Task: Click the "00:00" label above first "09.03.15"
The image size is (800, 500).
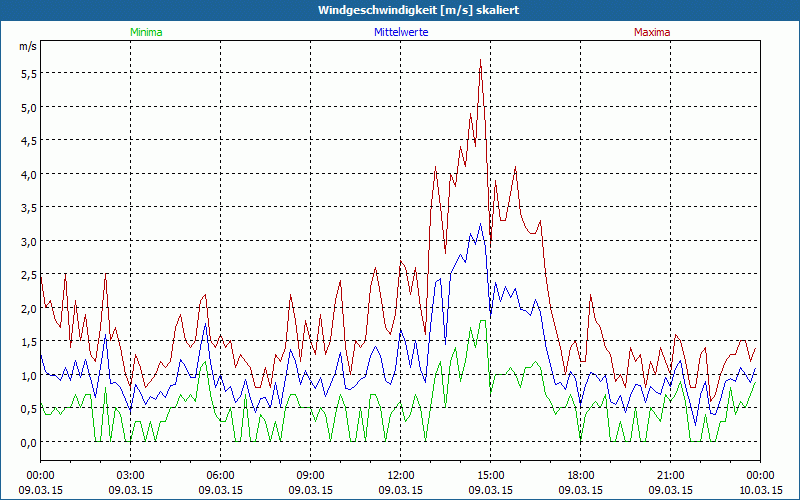Action: [40, 476]
